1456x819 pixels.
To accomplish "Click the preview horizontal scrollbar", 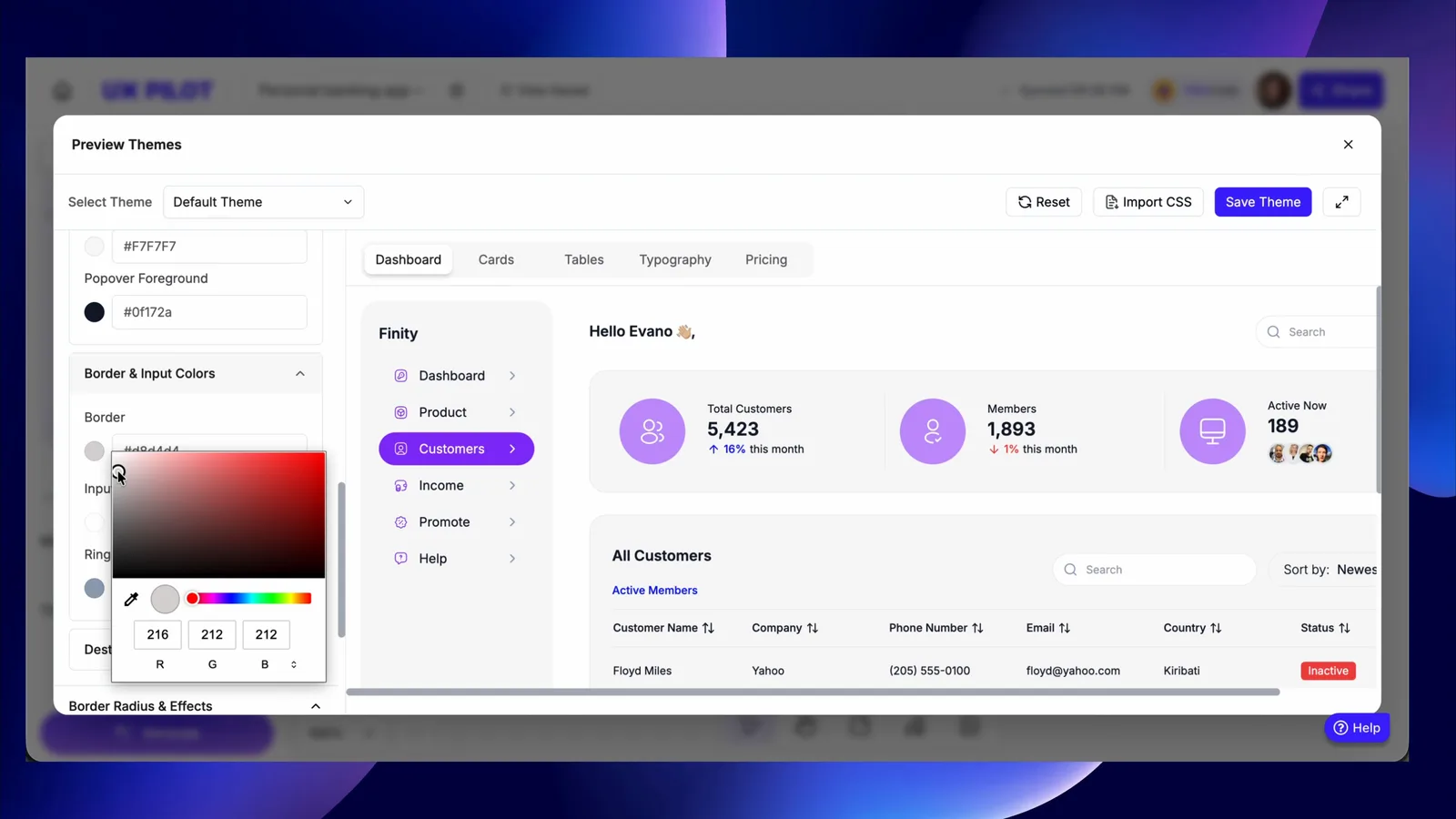I will click(813, 693).
